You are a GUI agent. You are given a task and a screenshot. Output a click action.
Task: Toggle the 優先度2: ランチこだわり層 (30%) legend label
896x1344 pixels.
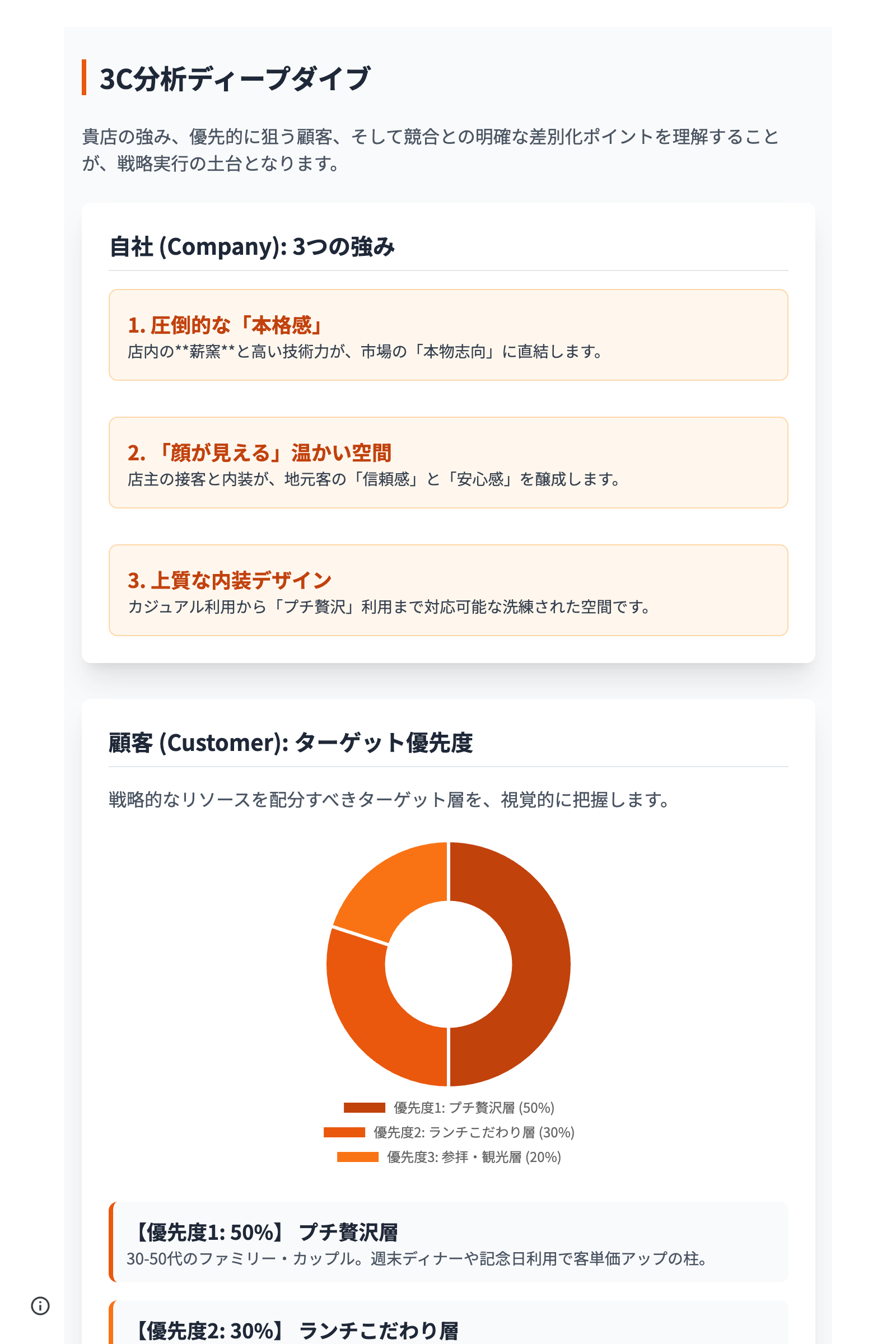click(x=474, y=1132)
